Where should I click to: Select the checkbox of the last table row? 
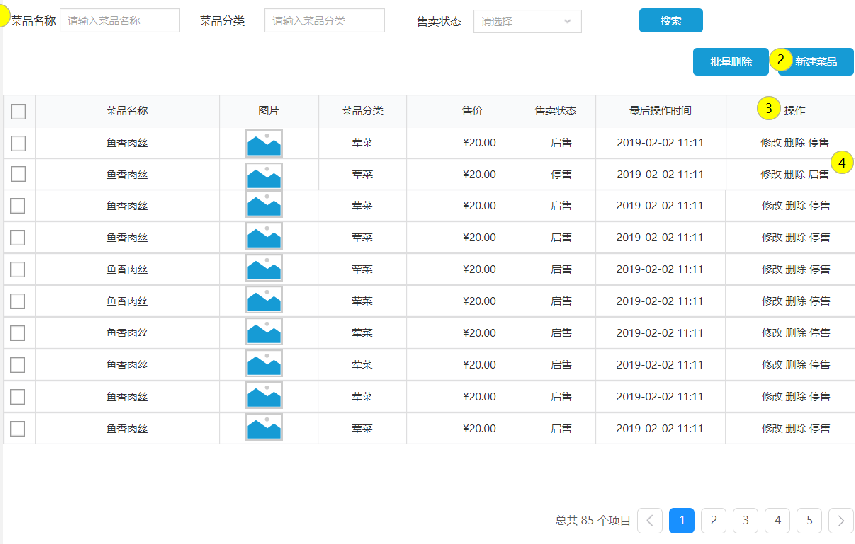click(x=18, y=428)
